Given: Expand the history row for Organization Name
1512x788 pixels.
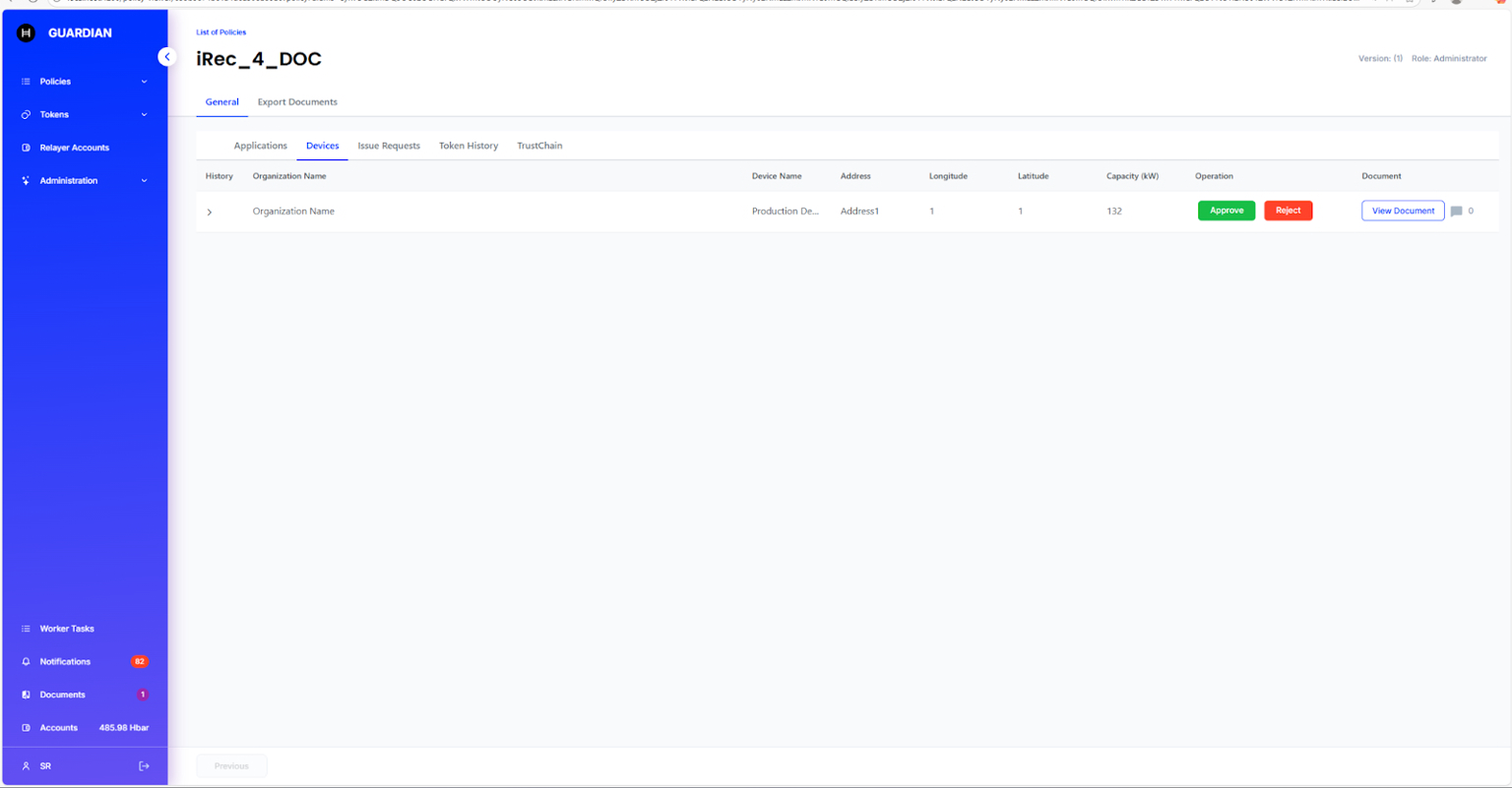Looking at the screenshot, I should [210, 212].
